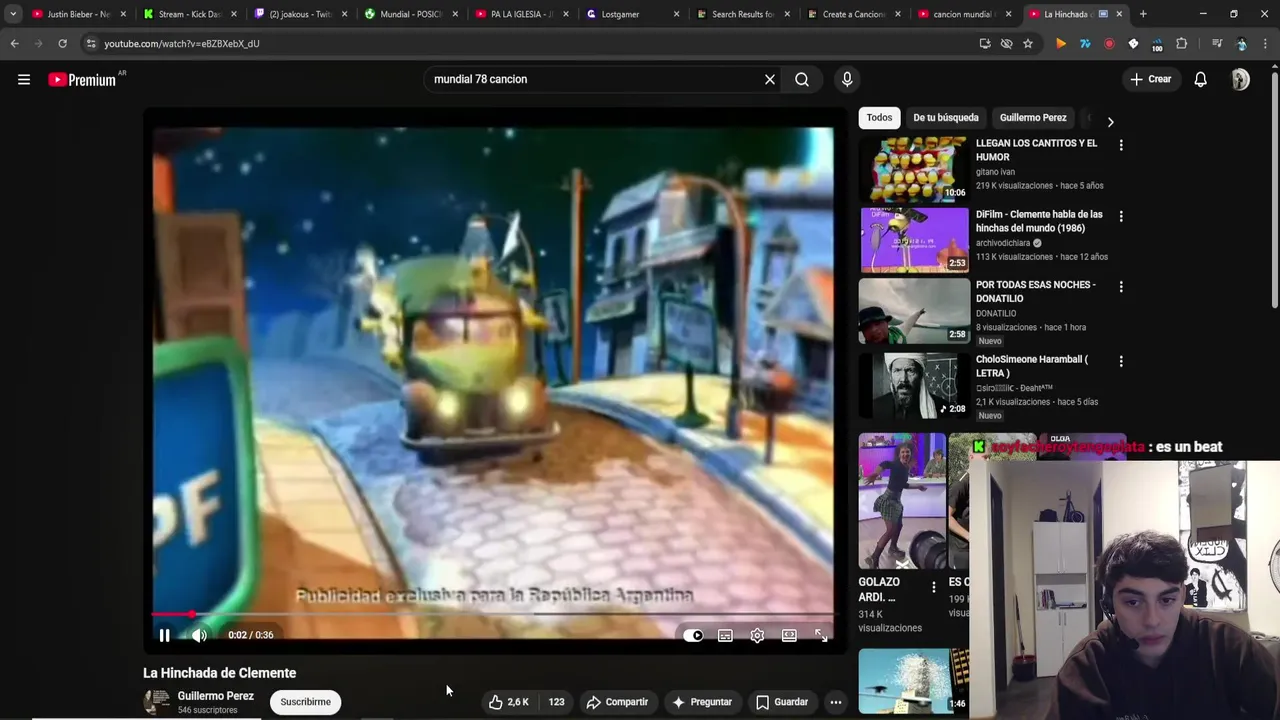Switch to the Stream - Kick Dashboard tab
The width and height of the screenshot is (1280, 720).
(188, 14)
